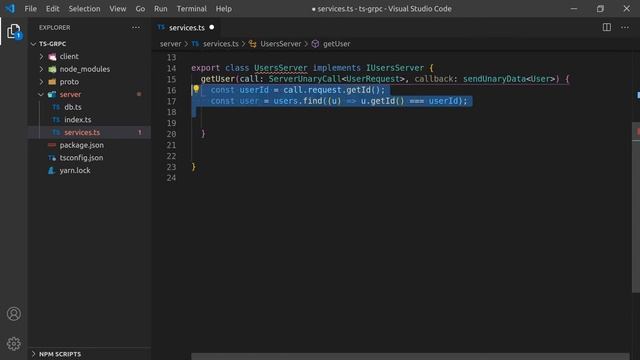The height and width of the screenshot is (360, 640).
Task: Click the lightbulb quick-fix on line 16
Action: [196, 89]
